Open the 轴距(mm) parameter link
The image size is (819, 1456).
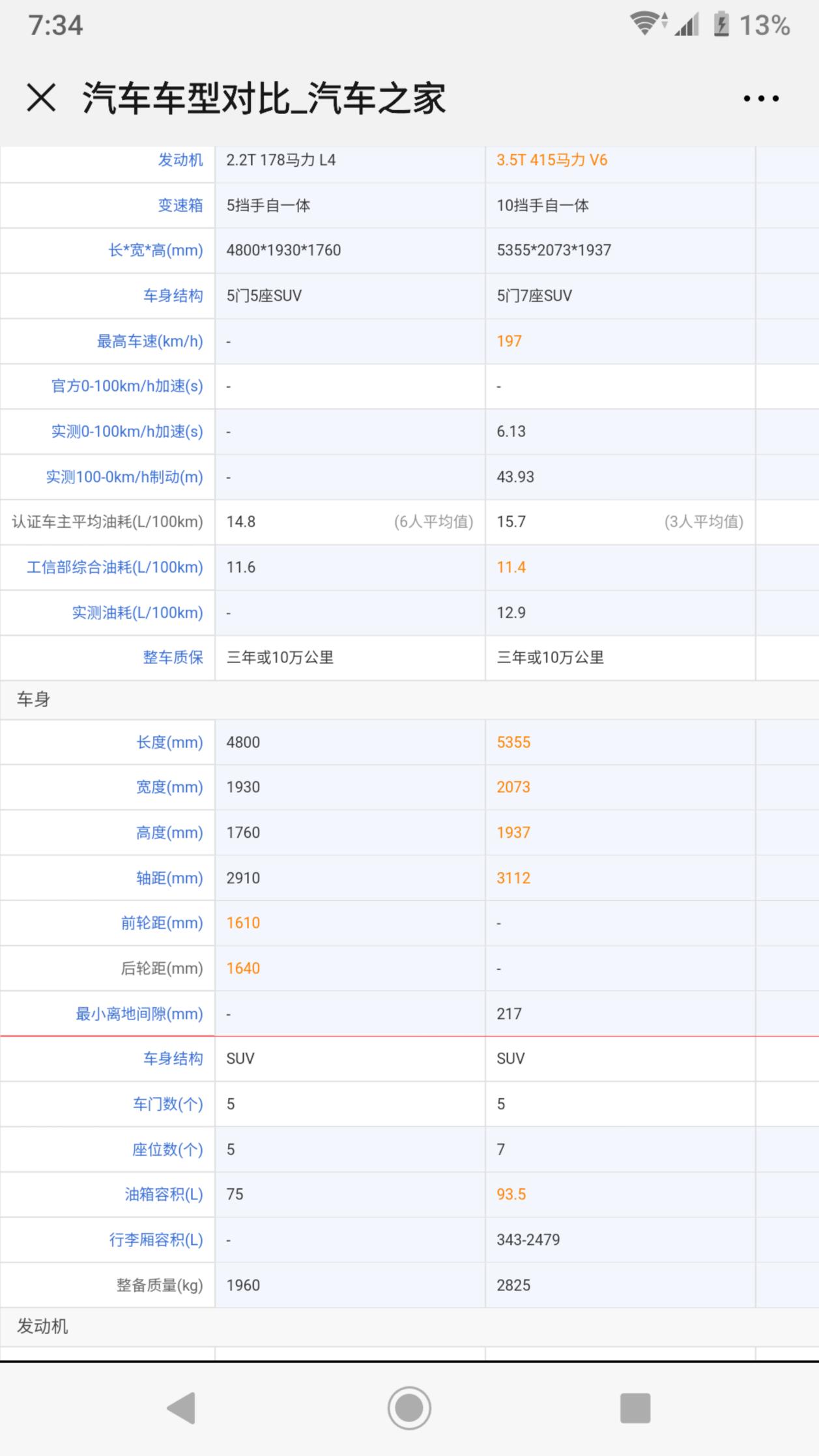pos(169,878)
